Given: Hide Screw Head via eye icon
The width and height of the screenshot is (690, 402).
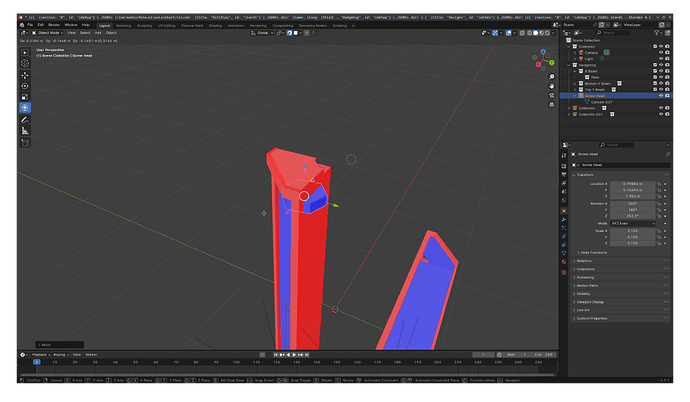Looking at the screenshot, I should (x=661, y=95).
